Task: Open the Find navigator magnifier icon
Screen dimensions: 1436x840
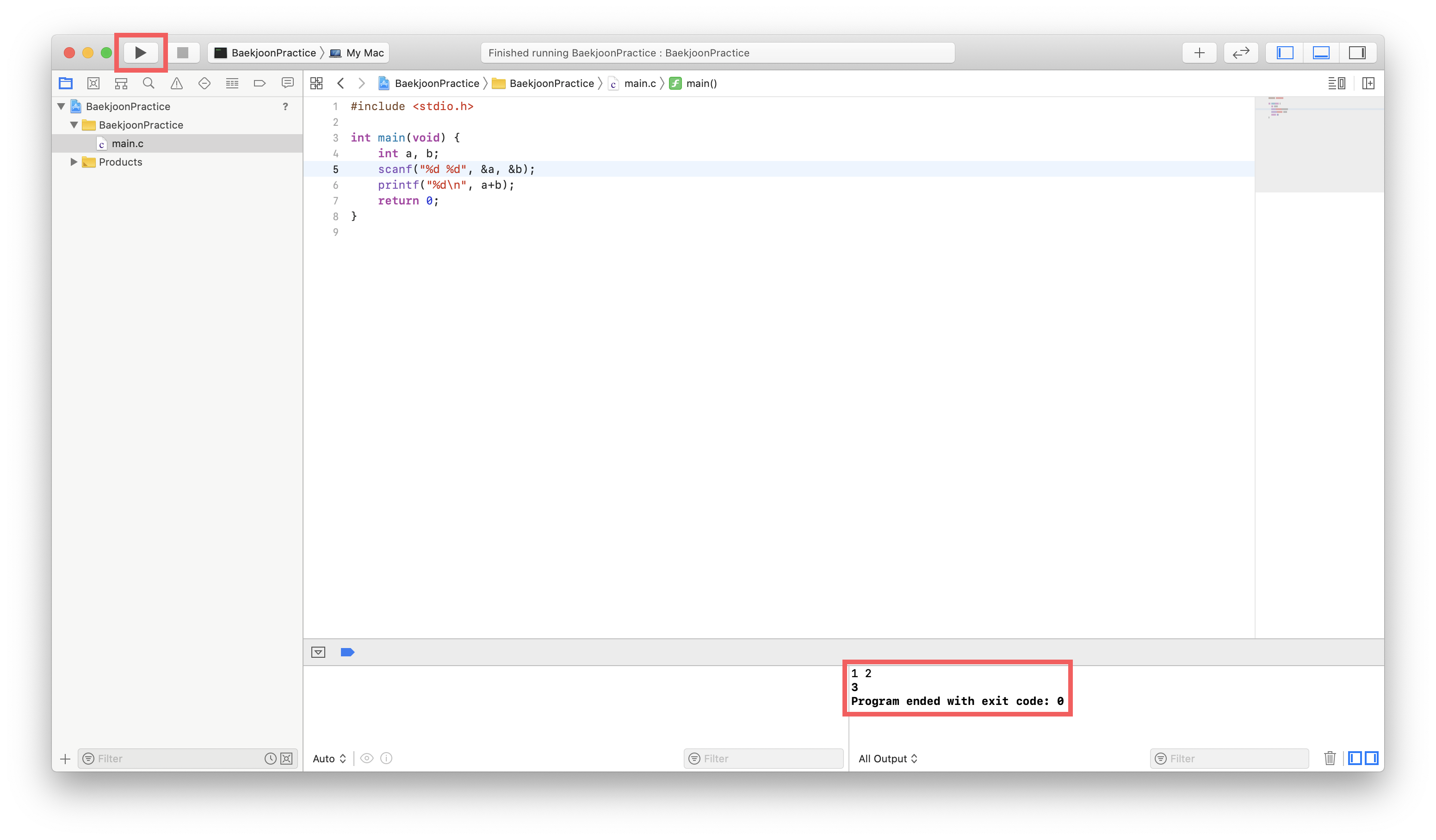Action: click(149, 84)
